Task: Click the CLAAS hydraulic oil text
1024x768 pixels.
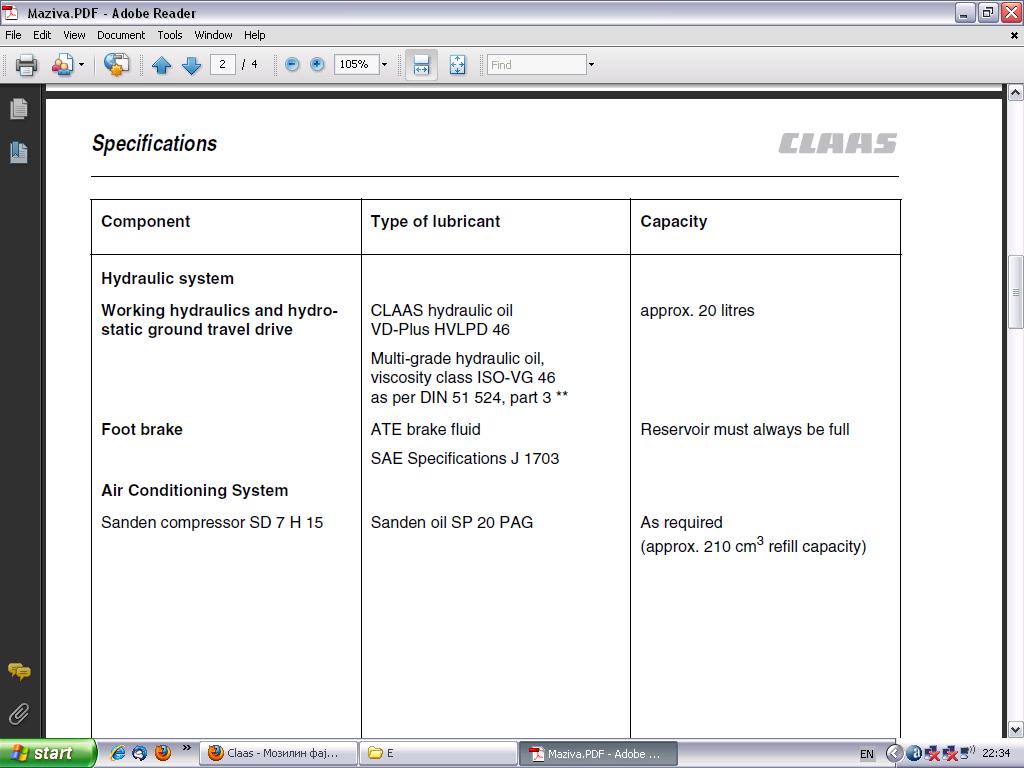Action: [441, 311]
